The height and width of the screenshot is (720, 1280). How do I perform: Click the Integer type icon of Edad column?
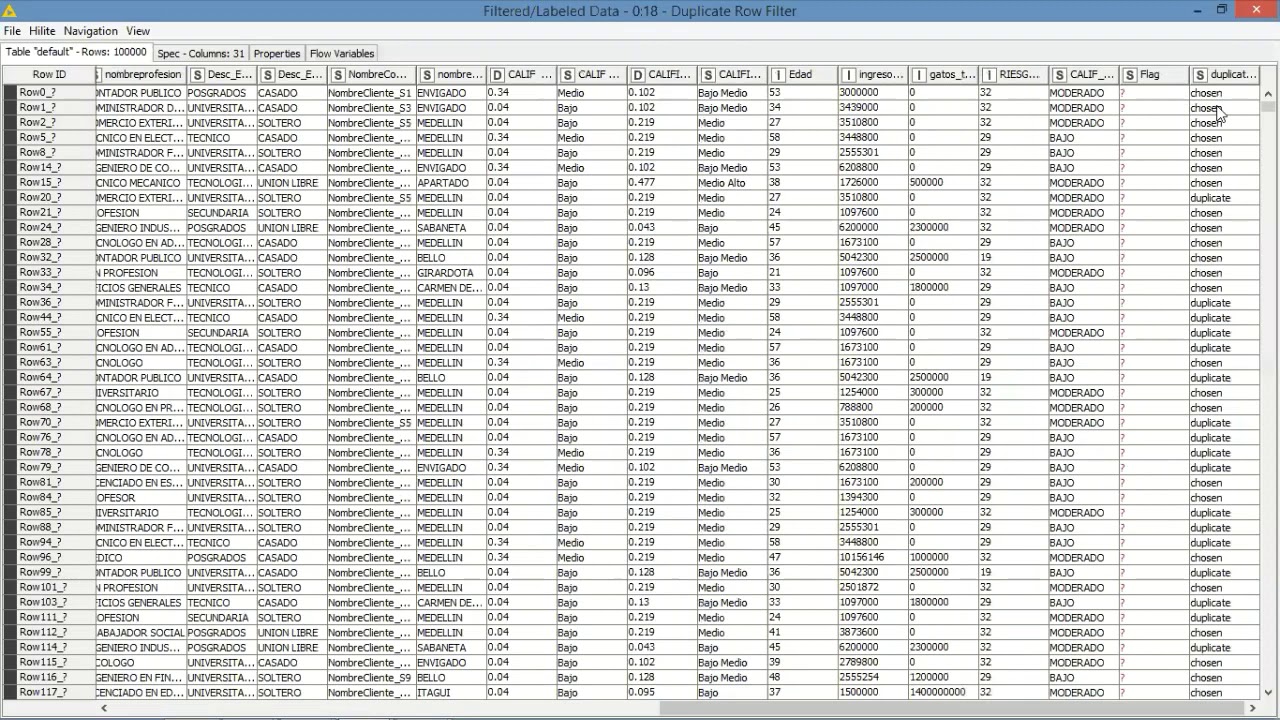778,75
